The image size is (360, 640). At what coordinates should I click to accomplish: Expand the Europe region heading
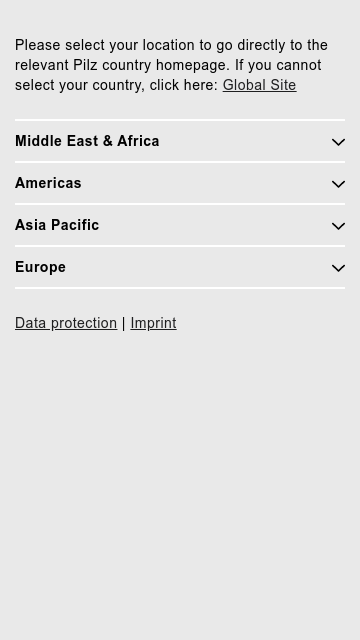[x=180, y=267]
